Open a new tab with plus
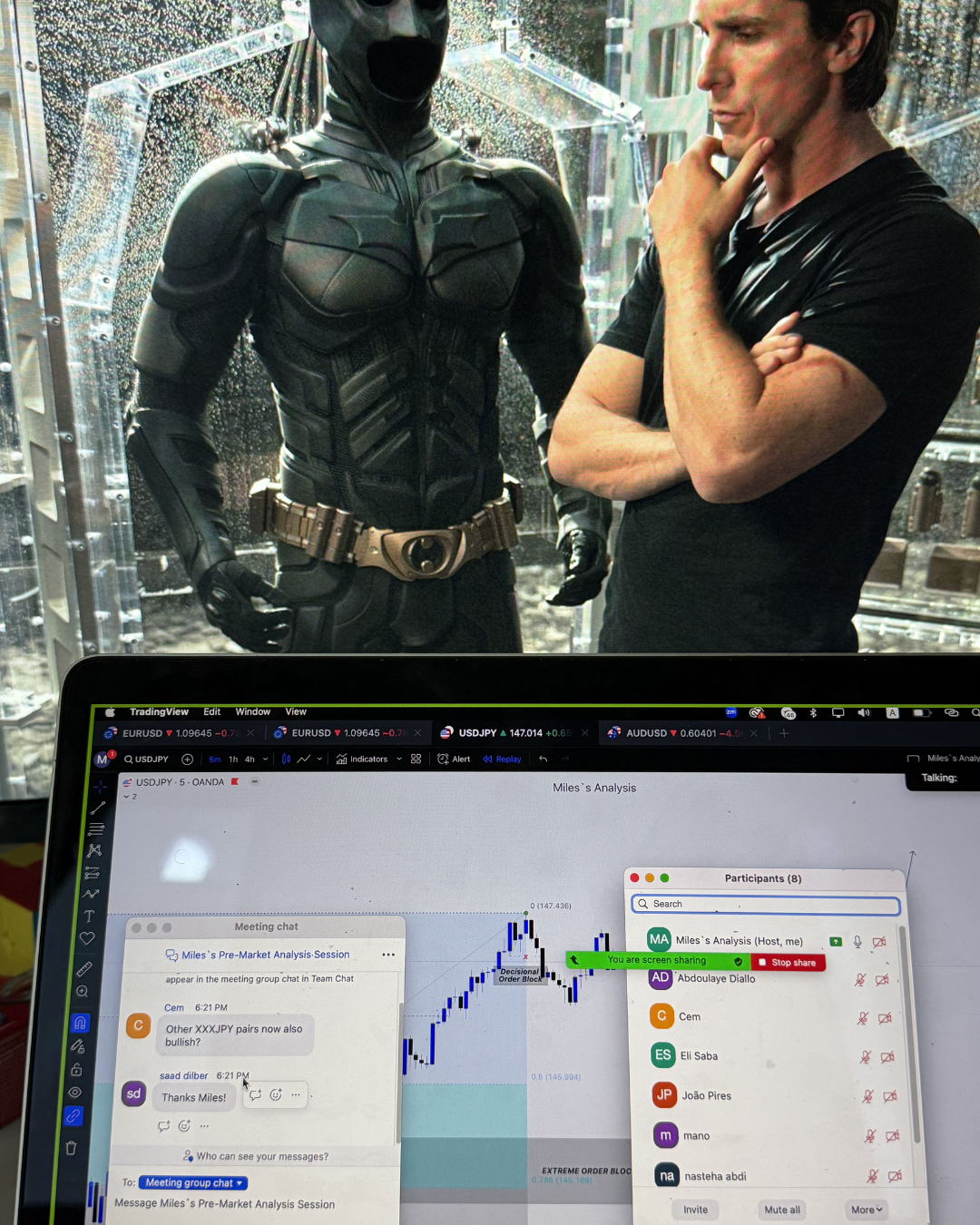The image size is (980, 1225). (784, 733)
